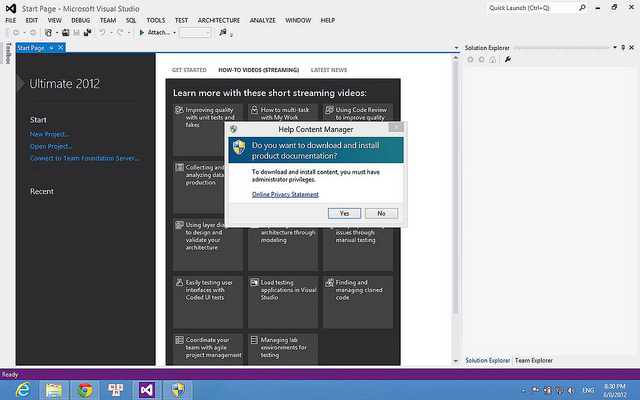This screenshot has width=640, height=400.
Task: Open the TEAM menu
Action: (108, 20)
